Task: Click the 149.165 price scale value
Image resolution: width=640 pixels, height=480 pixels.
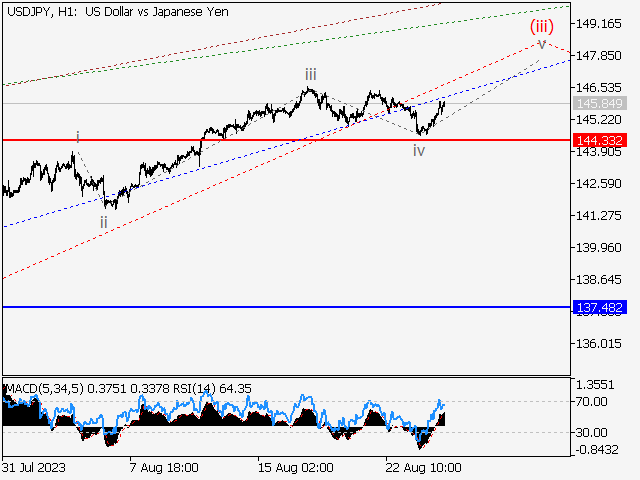Action: point(598,24)
